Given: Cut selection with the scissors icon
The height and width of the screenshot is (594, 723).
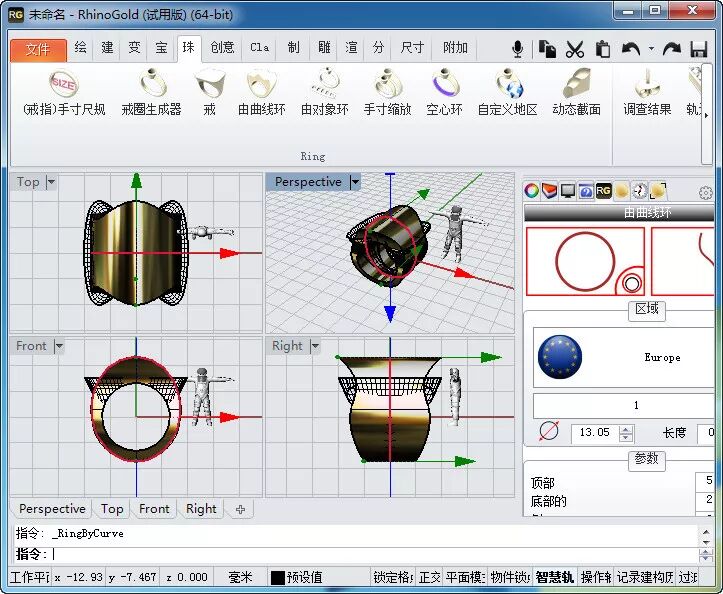Looking at the screenshot, I should point(575,48).
